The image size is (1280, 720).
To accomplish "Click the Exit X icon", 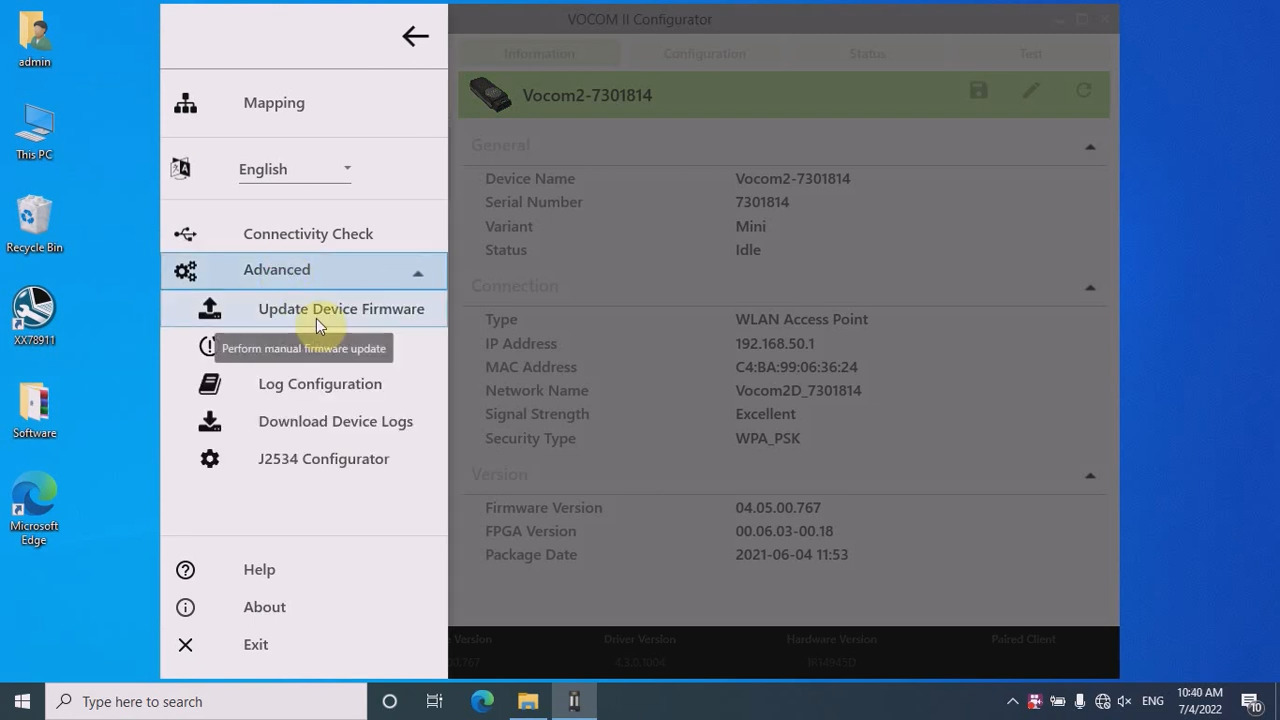I will pos(185,645).
